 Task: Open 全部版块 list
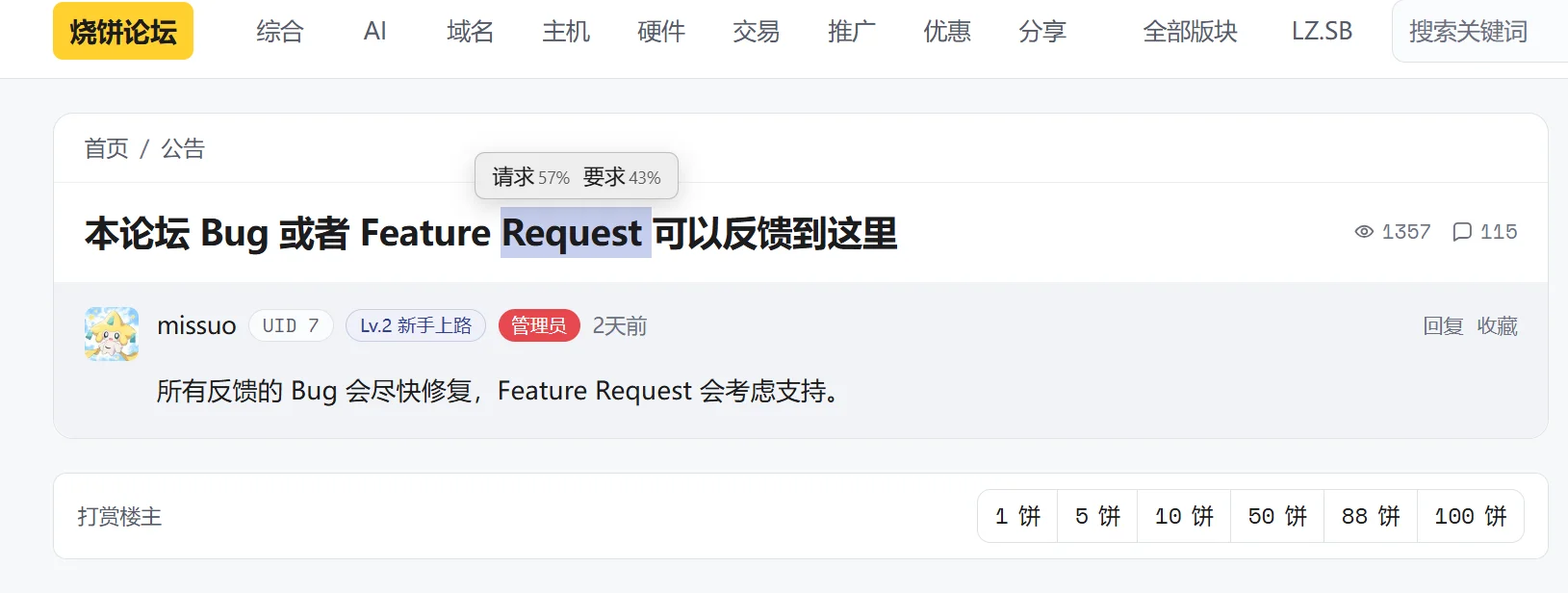coord(1190,32)
